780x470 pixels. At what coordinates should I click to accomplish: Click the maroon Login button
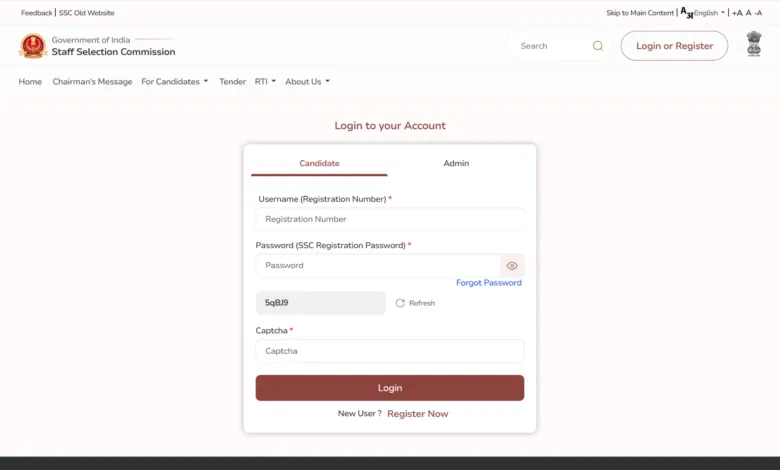point(390,388)
